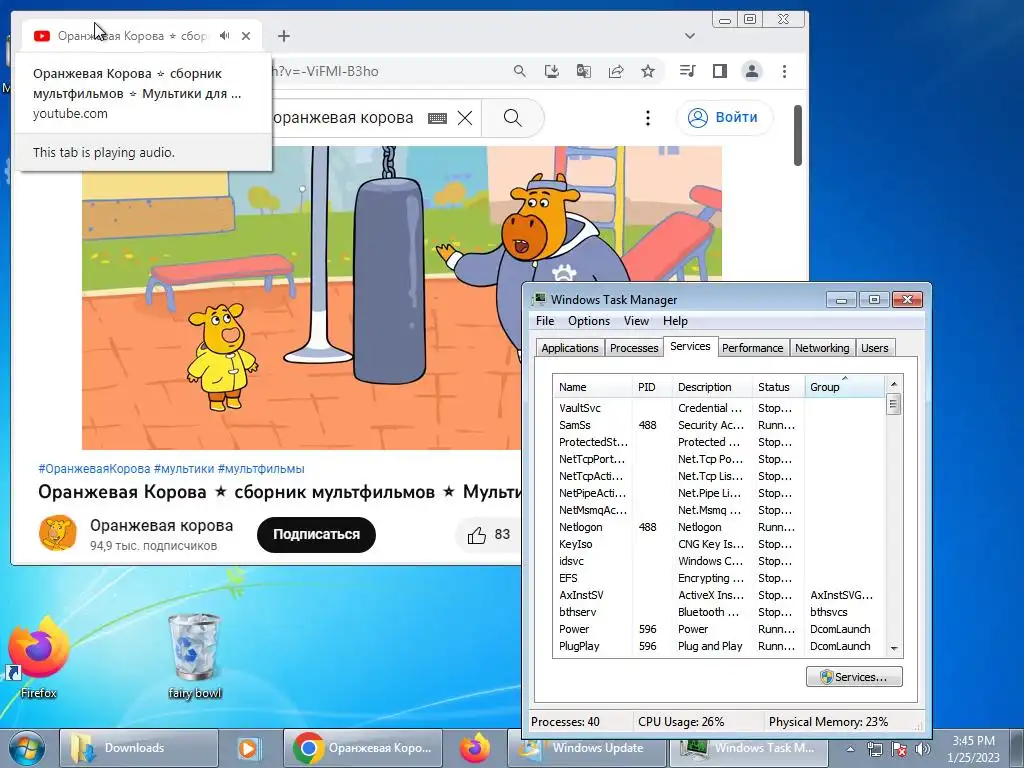Open the Оранжевая корова channel name
This screenshot has width=1024, height=768.
(x=161, y=526)
